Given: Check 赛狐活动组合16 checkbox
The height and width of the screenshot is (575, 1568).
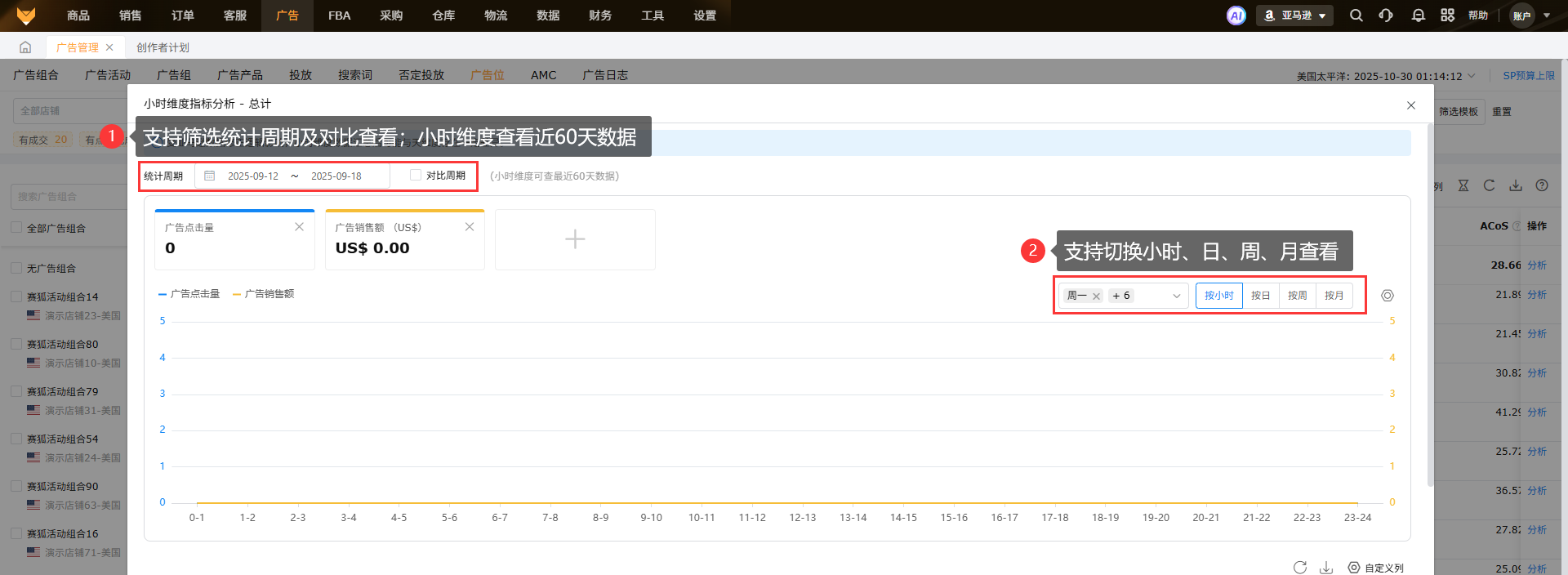Looking at the screenshot, I should 16,533.
